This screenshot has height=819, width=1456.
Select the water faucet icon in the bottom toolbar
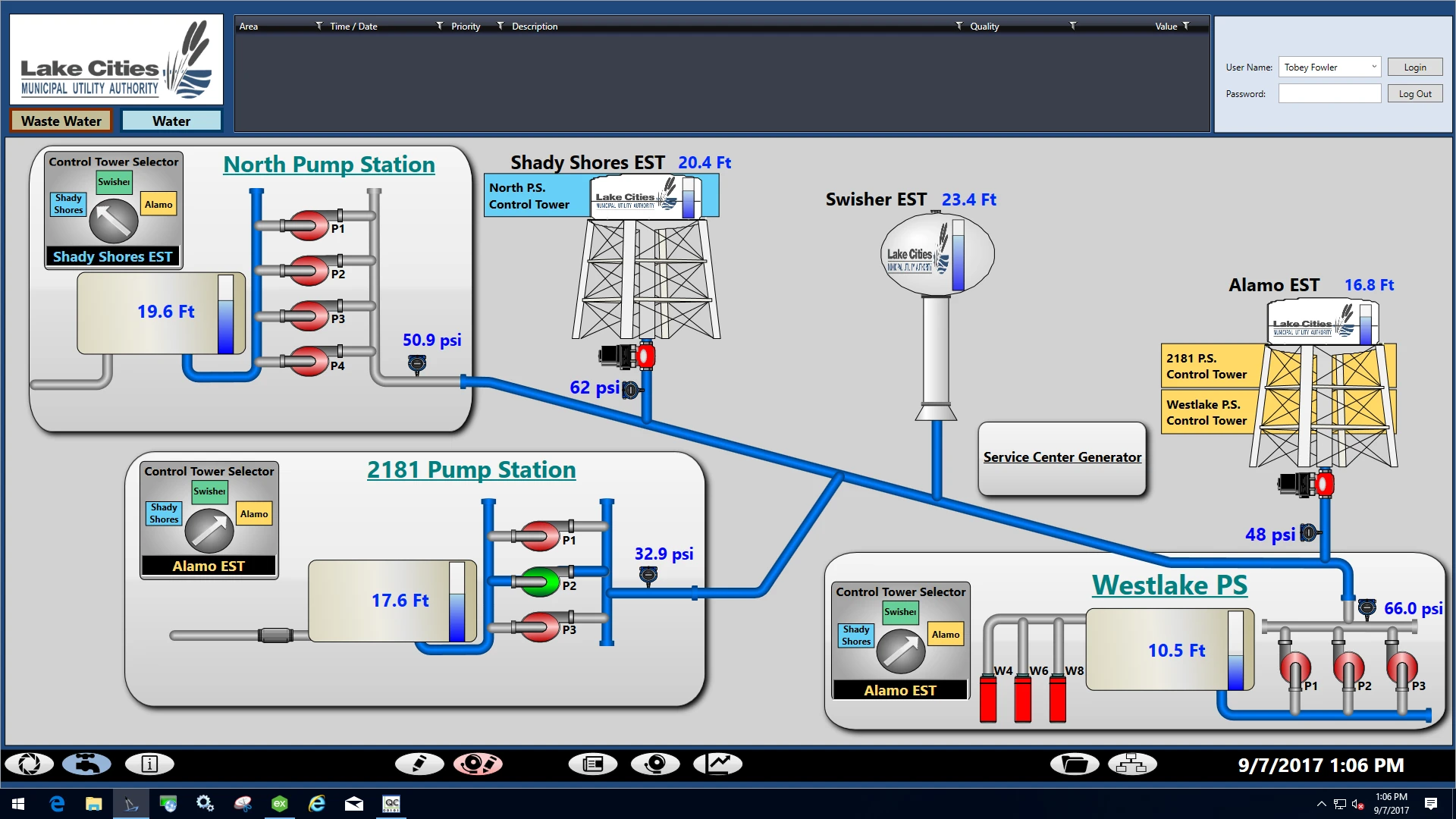coord(86,764)
